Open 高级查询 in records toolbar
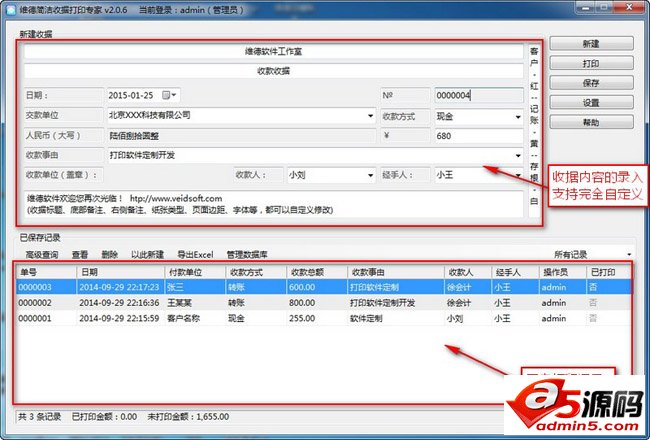This screenshot has height=440, width=650. pyautogui.click(x=41, y=255)
